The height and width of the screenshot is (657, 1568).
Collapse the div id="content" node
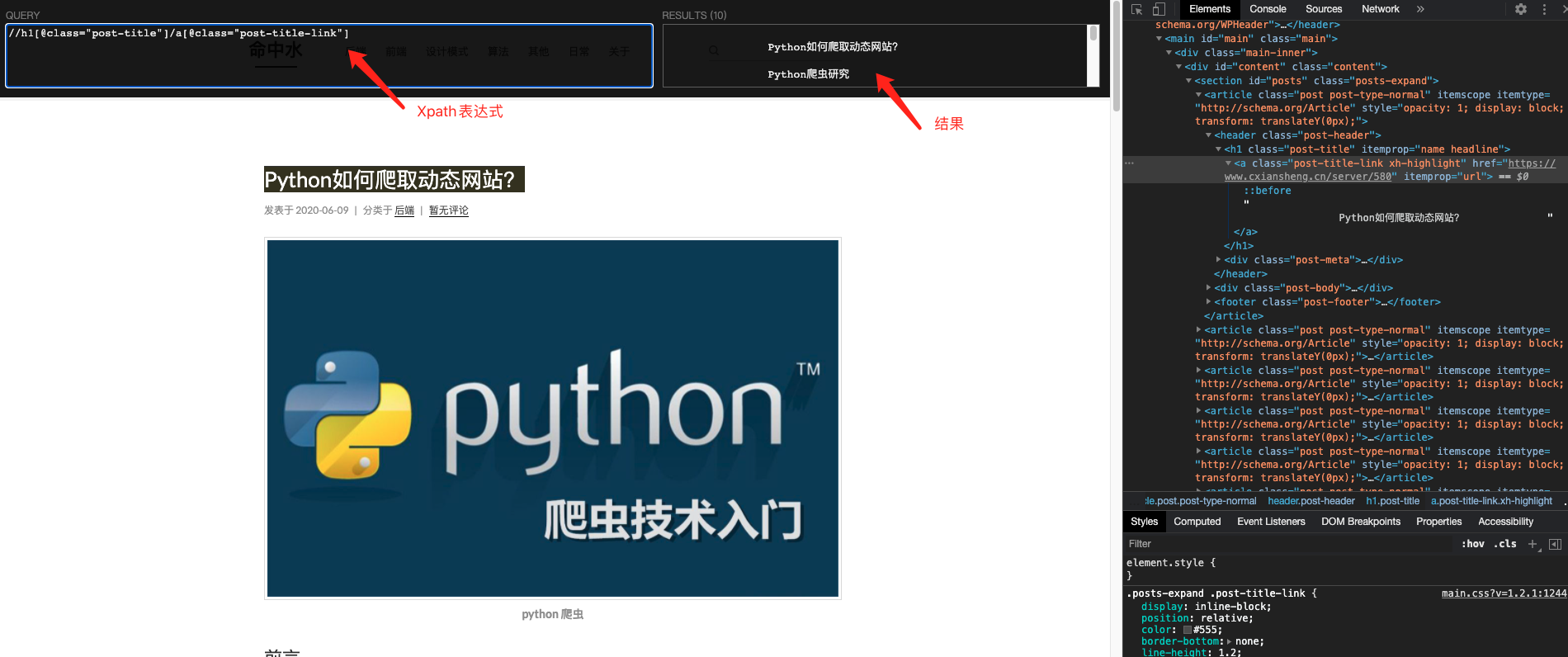[1178, 67]
